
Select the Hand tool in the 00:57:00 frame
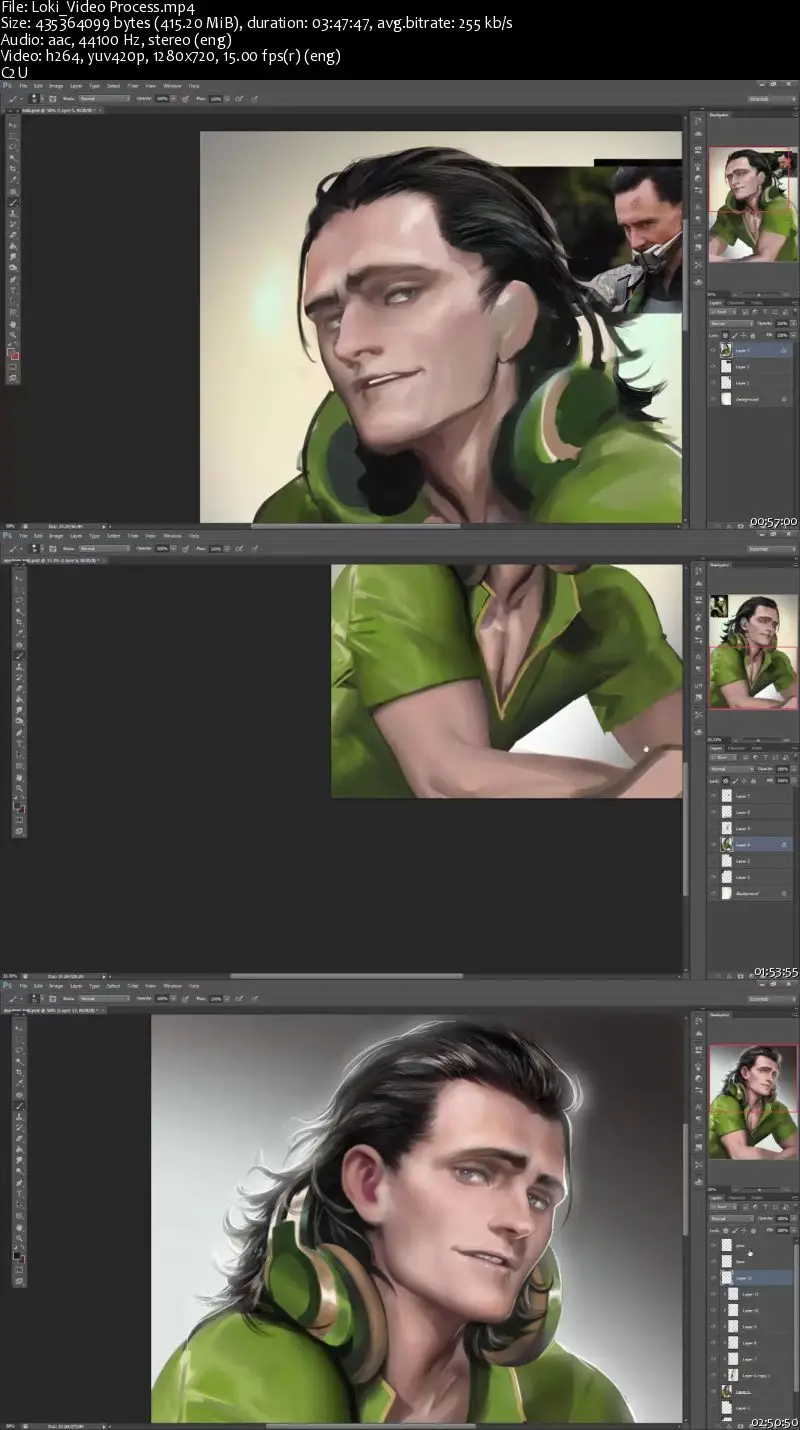point(13,323)
